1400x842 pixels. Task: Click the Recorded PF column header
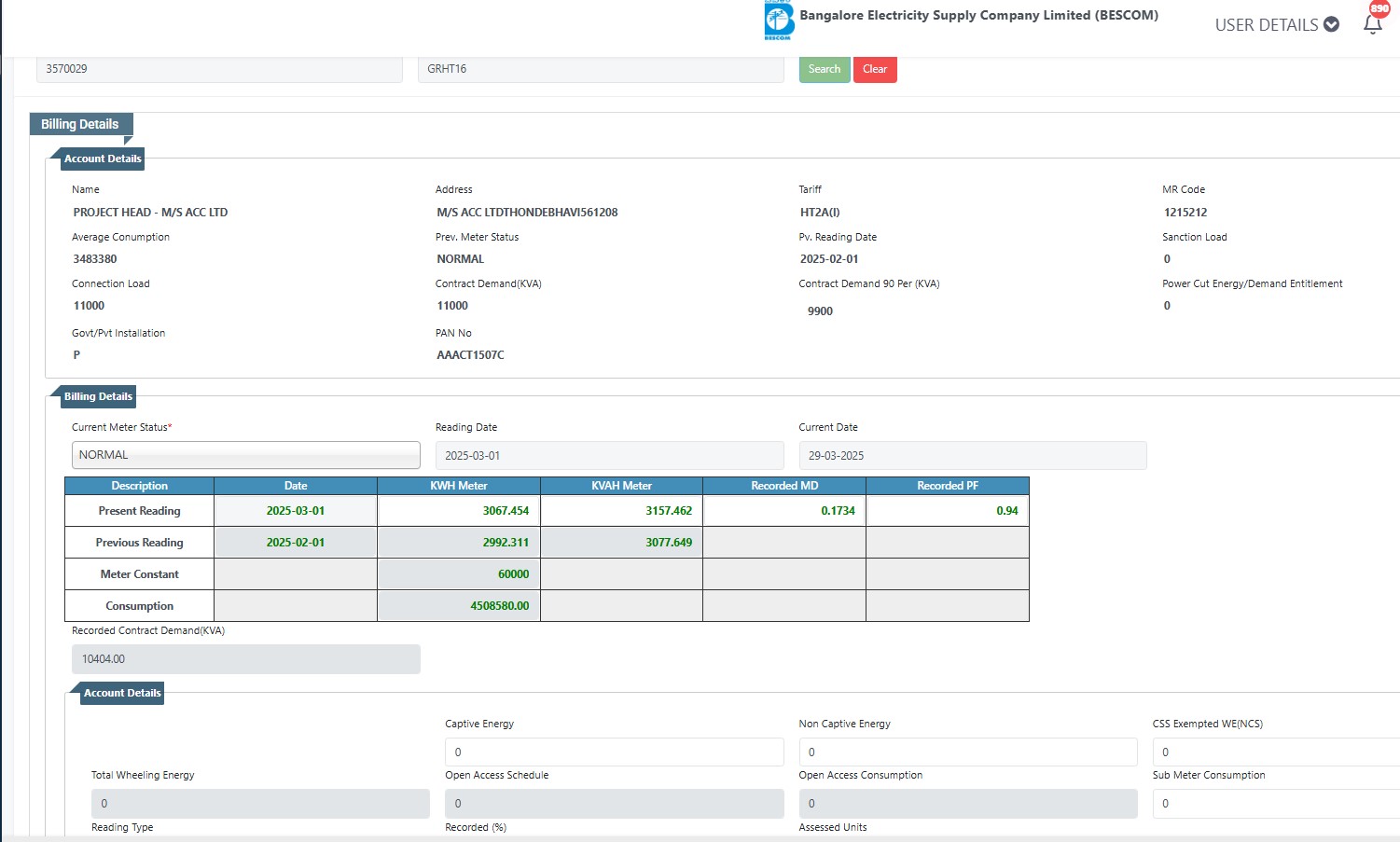coord(948,486)
